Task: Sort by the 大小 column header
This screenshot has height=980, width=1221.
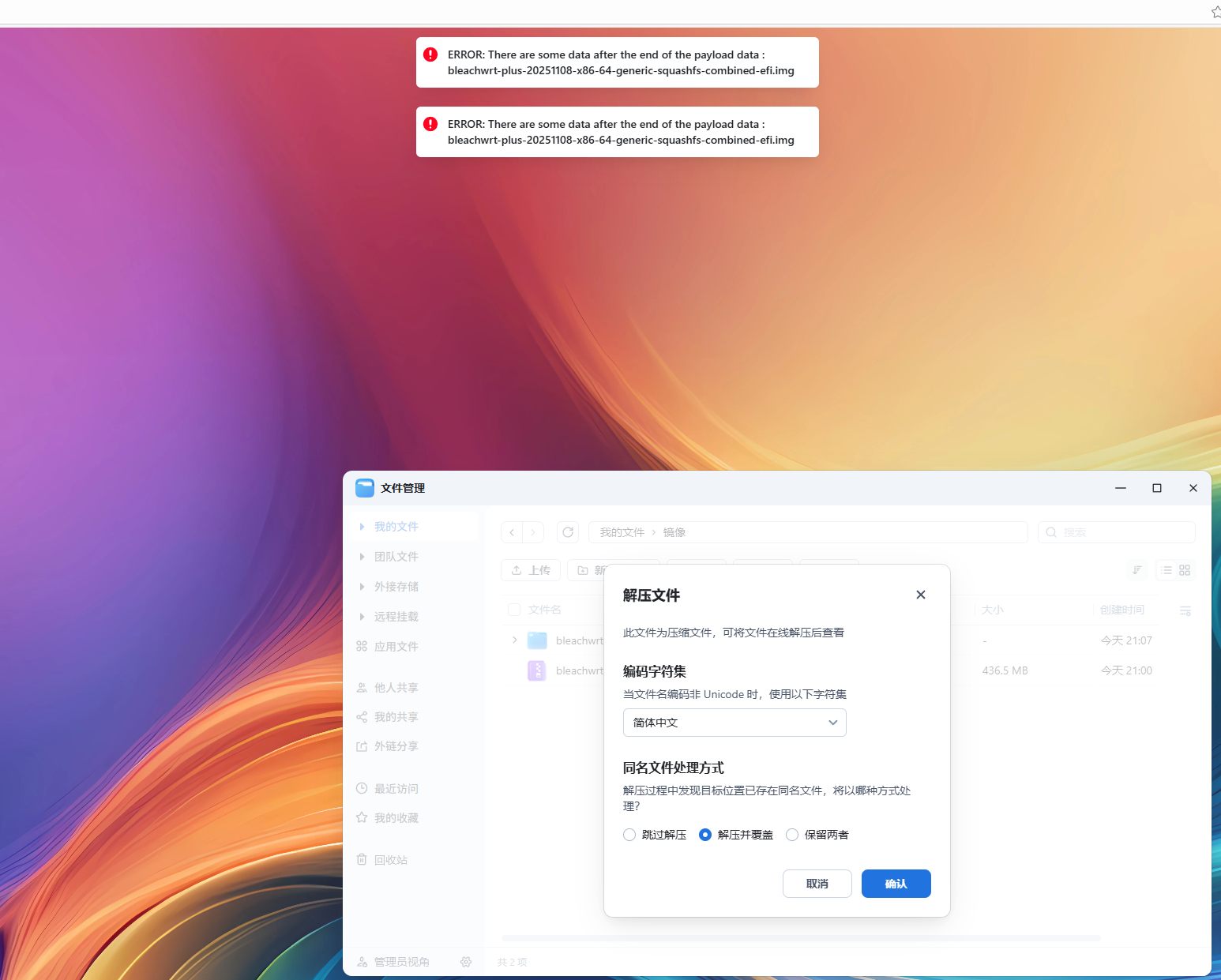Action: [993, 610]
